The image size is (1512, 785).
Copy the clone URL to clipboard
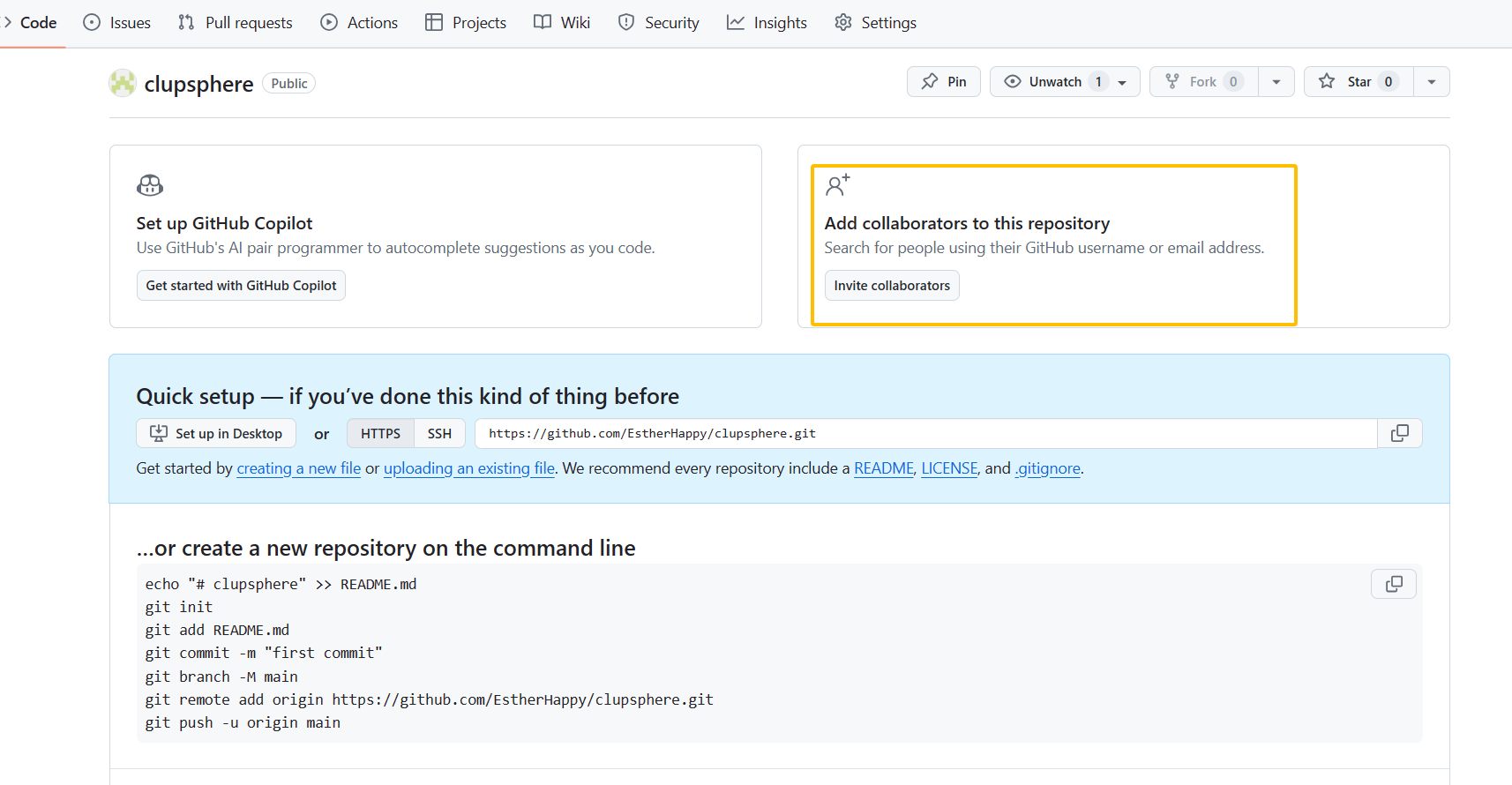tap(1400, 433)
